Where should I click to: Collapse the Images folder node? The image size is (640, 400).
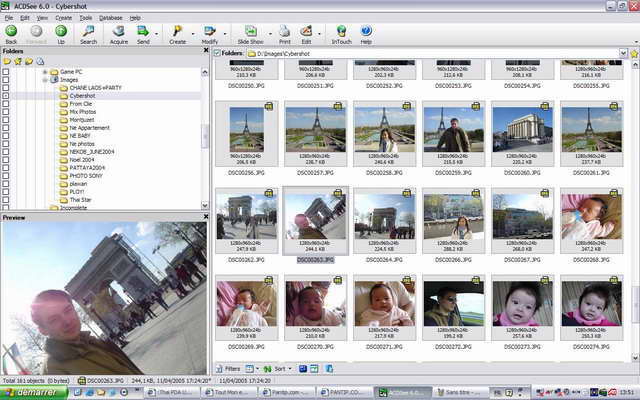point(45,80)
